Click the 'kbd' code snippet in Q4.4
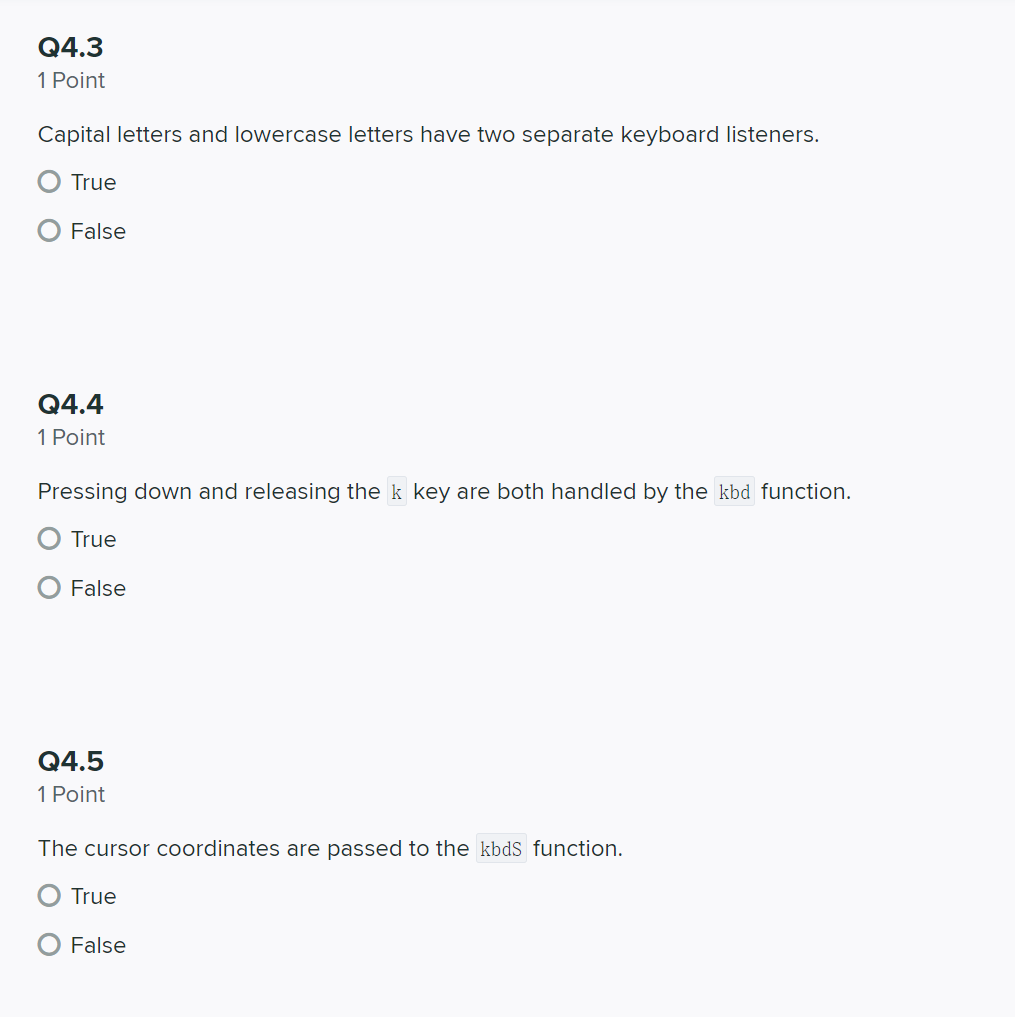1015x1017 pixels. 734,491
